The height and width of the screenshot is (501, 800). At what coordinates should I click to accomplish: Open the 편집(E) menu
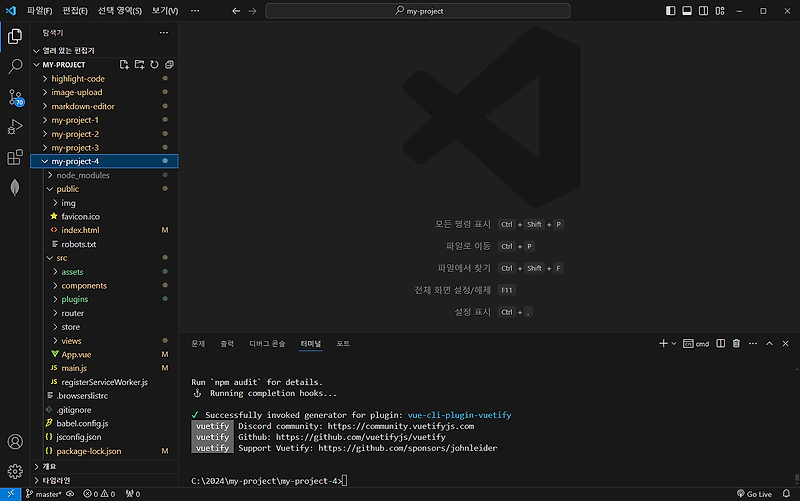point(75,11)
